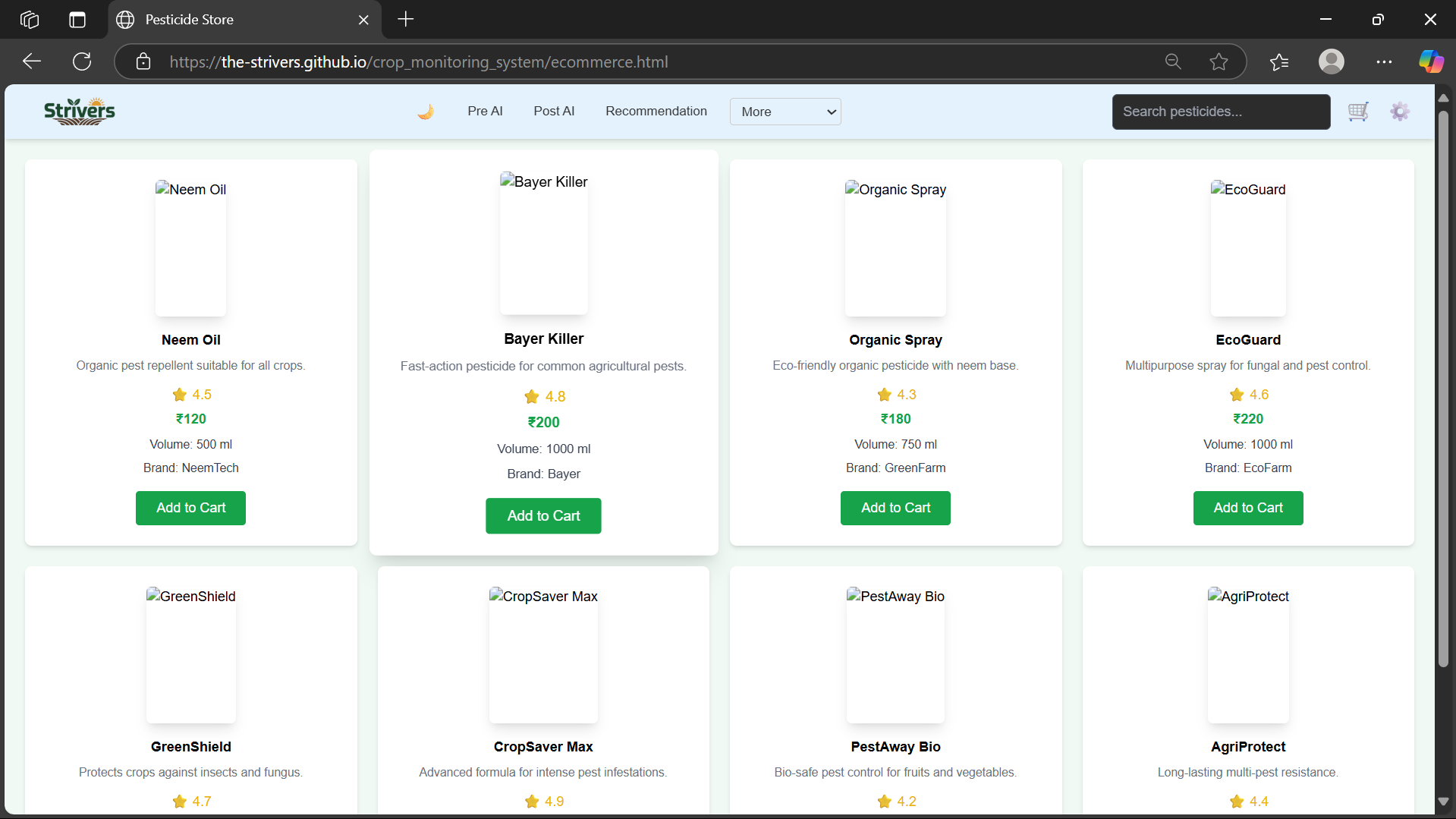Open the shopping cart
This screenshot has width=1456, height=819.
pyautogui.click(x=1358, y=112)
